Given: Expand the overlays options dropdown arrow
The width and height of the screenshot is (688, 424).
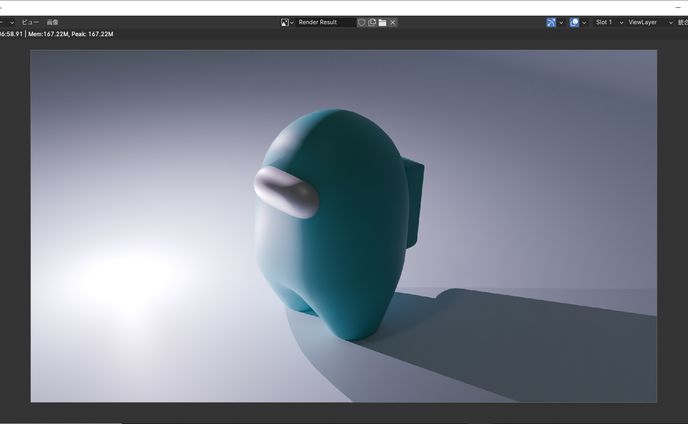Looking at the screenshot, I should click(x=584, y=22).
